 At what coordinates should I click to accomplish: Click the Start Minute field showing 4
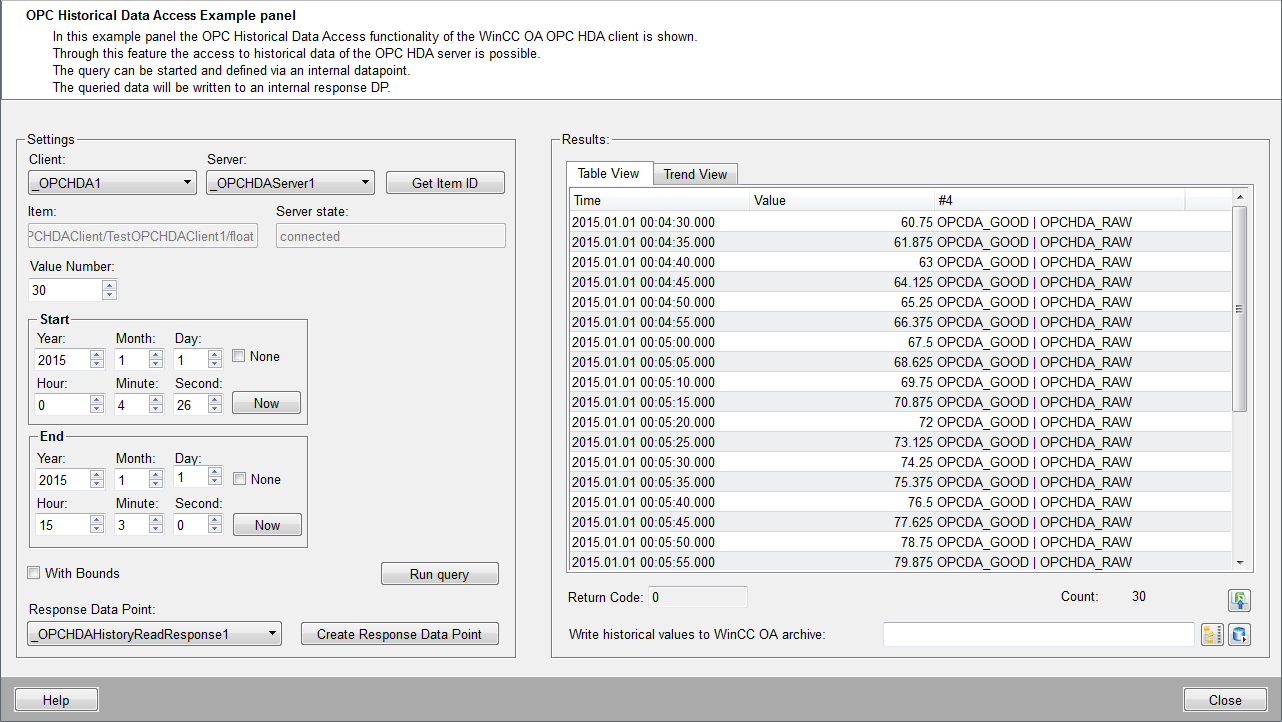click(131, 405)
